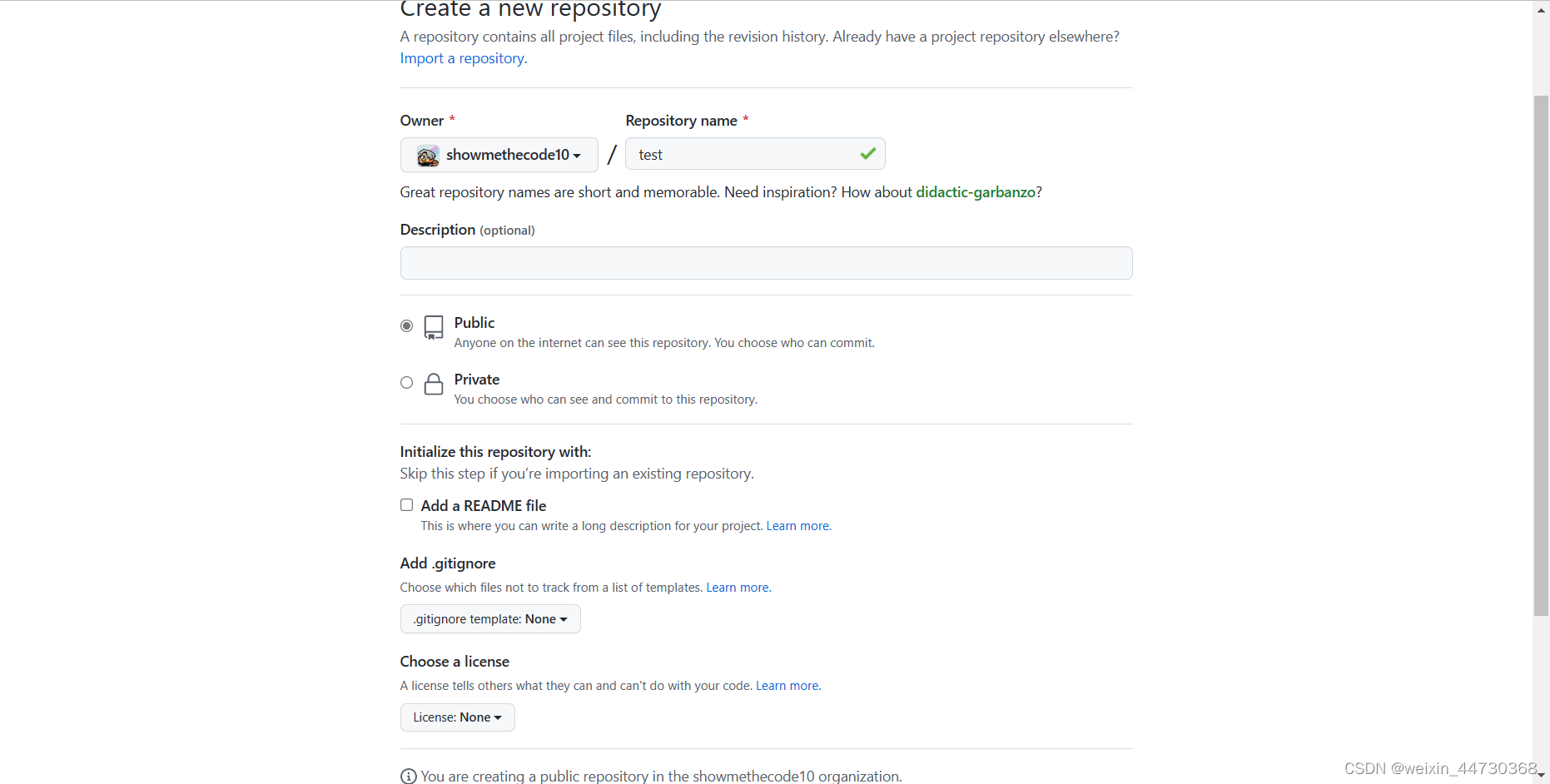The width and height of the screenshot is (1550, 784).
Task: Open the License: None dropdown
Action: 457,717
